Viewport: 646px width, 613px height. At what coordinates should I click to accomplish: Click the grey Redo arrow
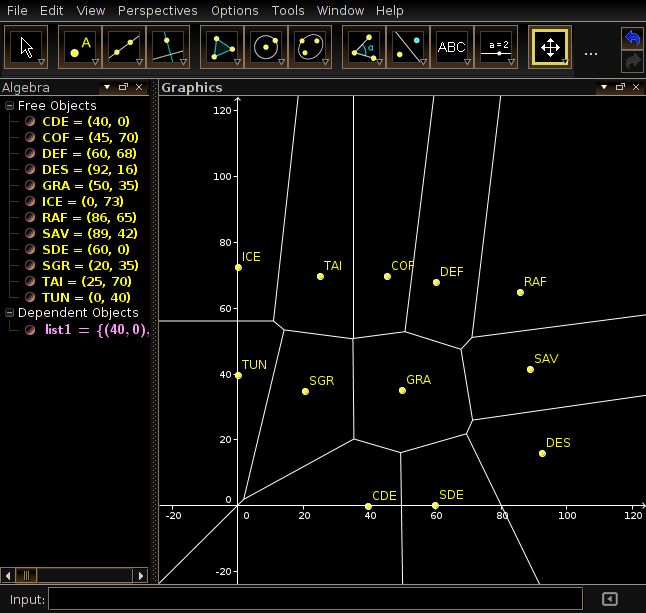(632, 62)
